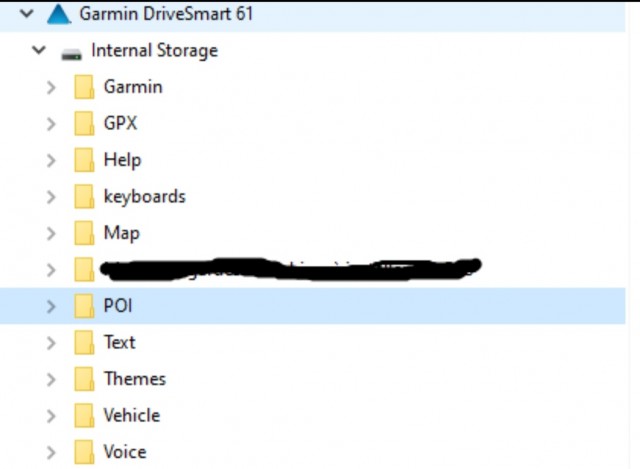Select the GPX folder name
This screenshot has width=640, height=469.
[120, 123]
